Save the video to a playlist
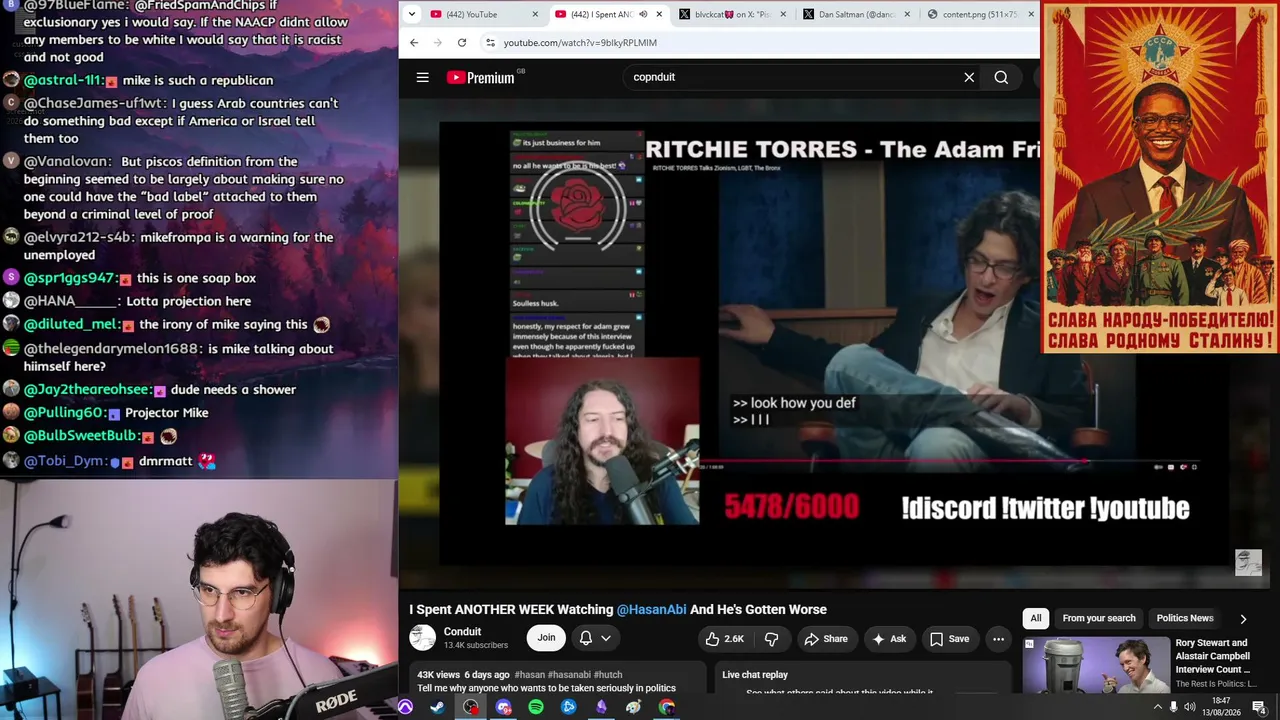 (x=949, y=639)
